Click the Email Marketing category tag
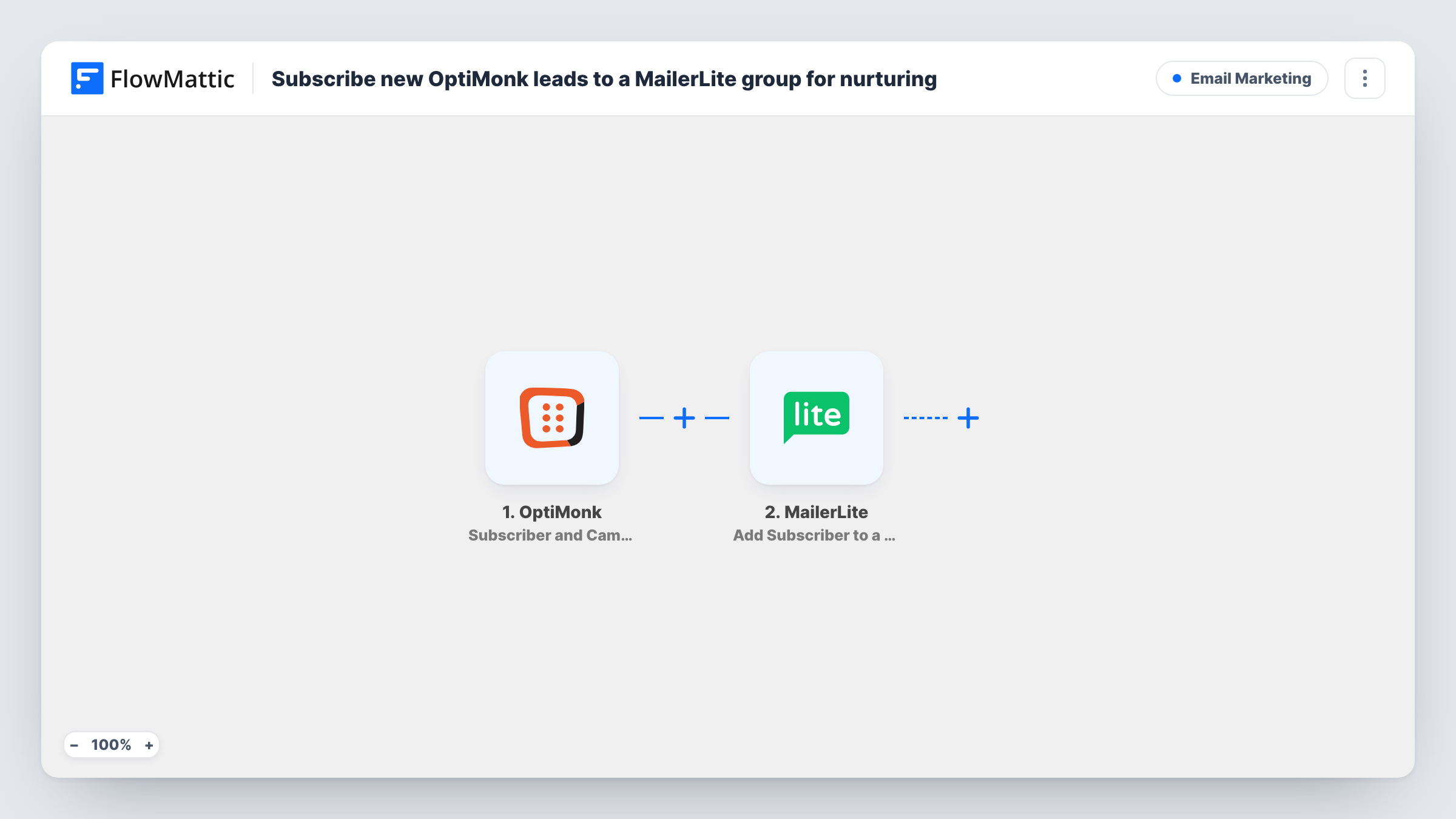The image size is (1456, 819). [1242, 78]
